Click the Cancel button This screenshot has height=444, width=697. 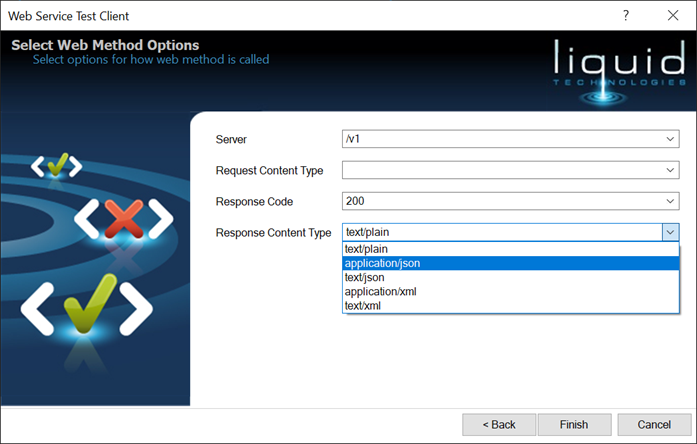click(654, 424)
